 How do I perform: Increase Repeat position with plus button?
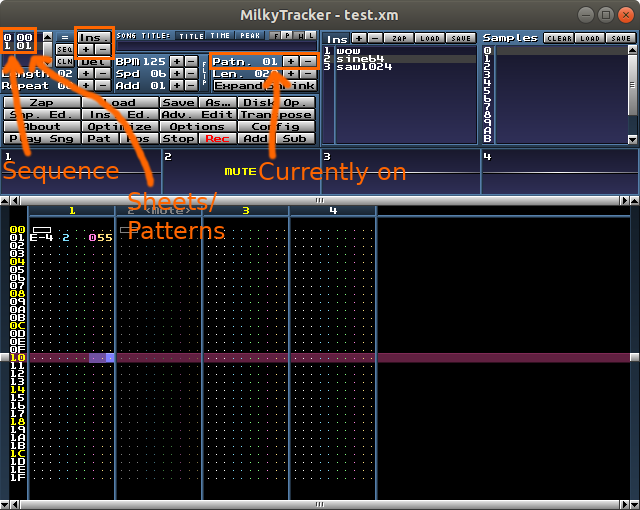tap(86, 86)
